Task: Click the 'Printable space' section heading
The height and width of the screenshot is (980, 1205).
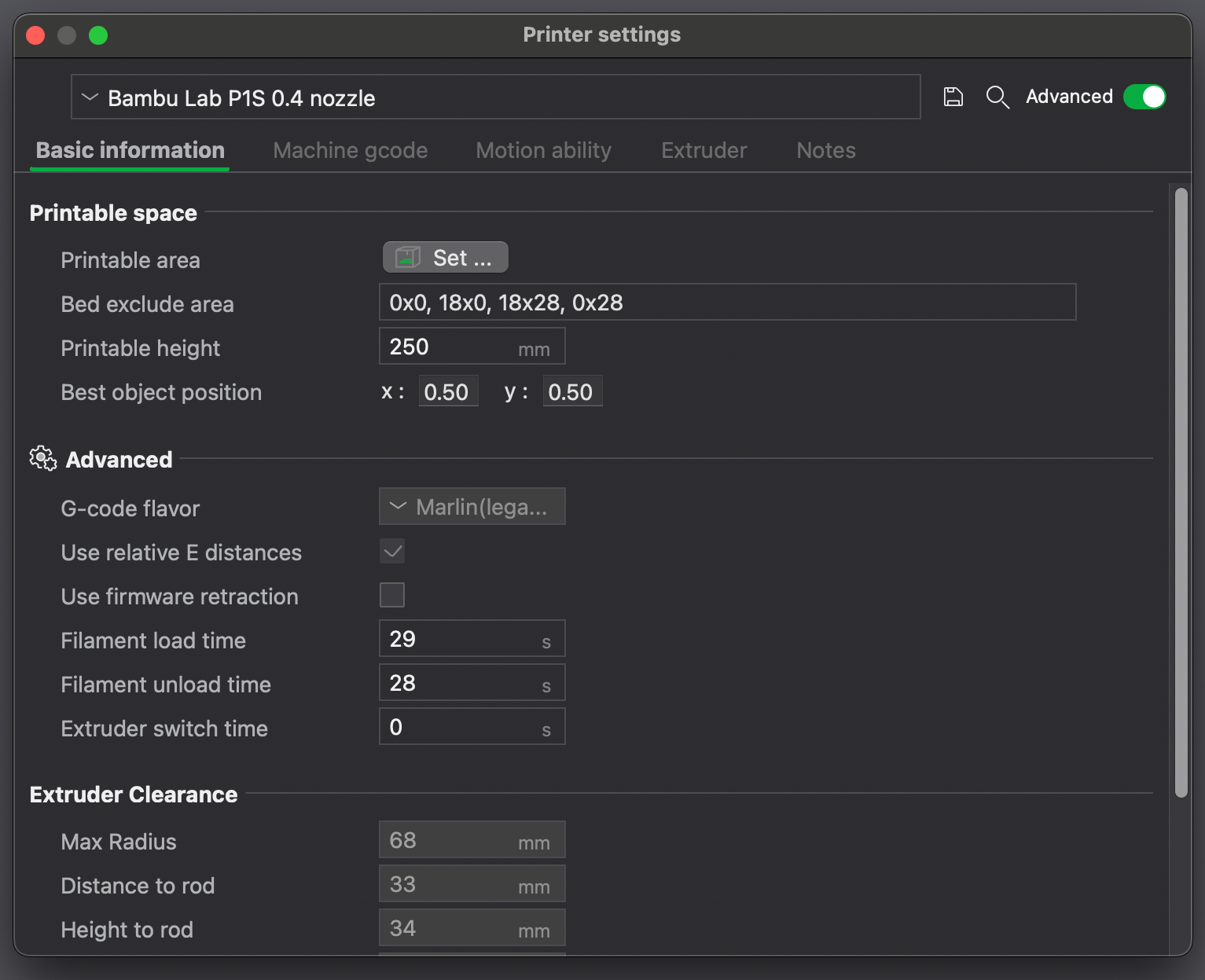Action: pyautogui.click(x=113, y=213)
